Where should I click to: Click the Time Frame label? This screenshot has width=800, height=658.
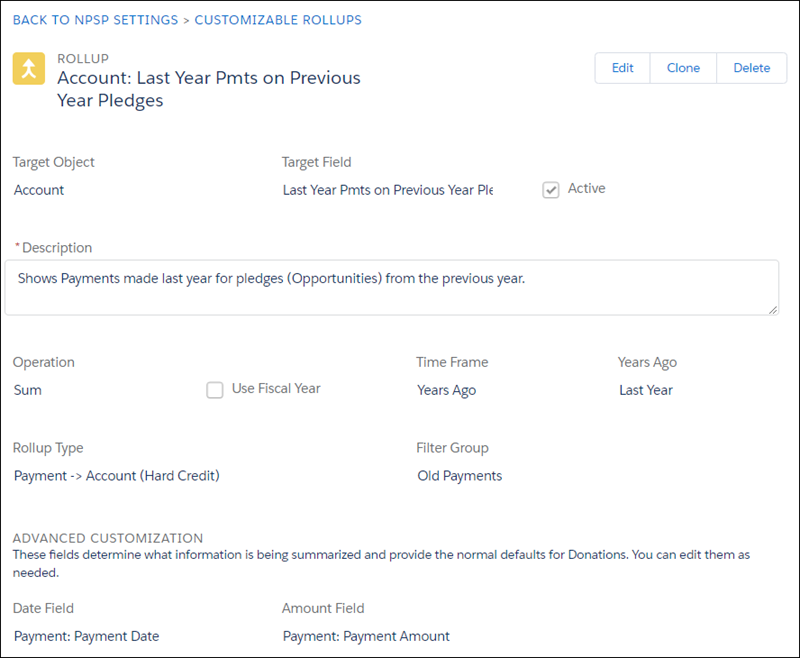pos(452,362)
